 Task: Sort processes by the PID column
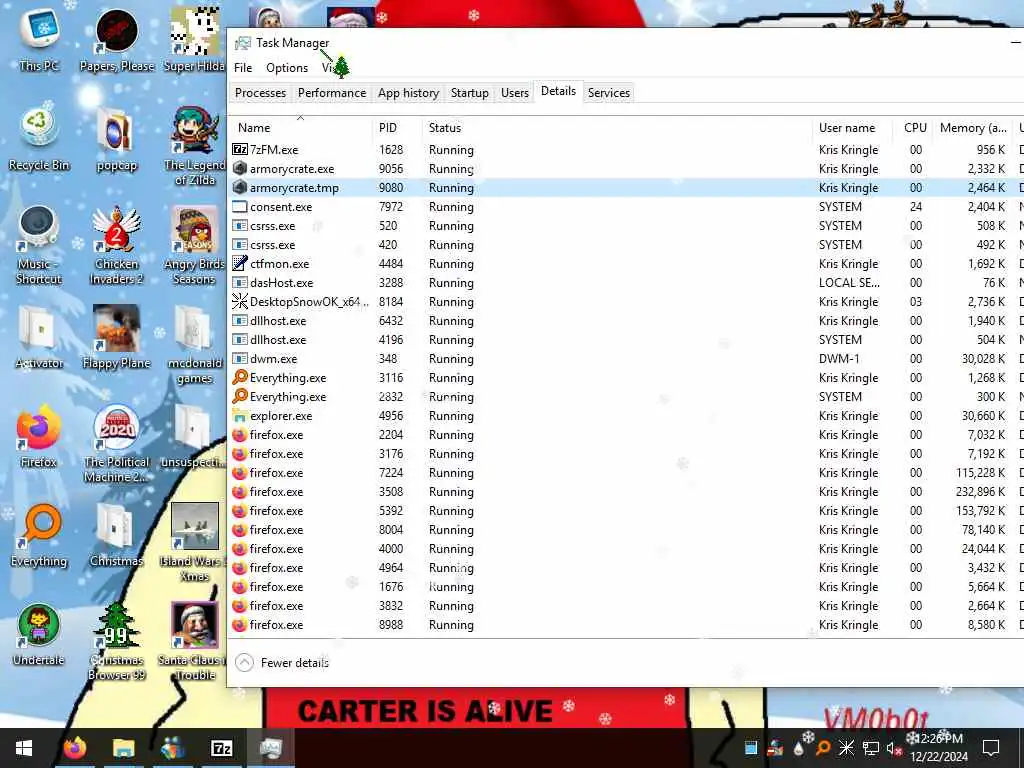coord(397,128)
